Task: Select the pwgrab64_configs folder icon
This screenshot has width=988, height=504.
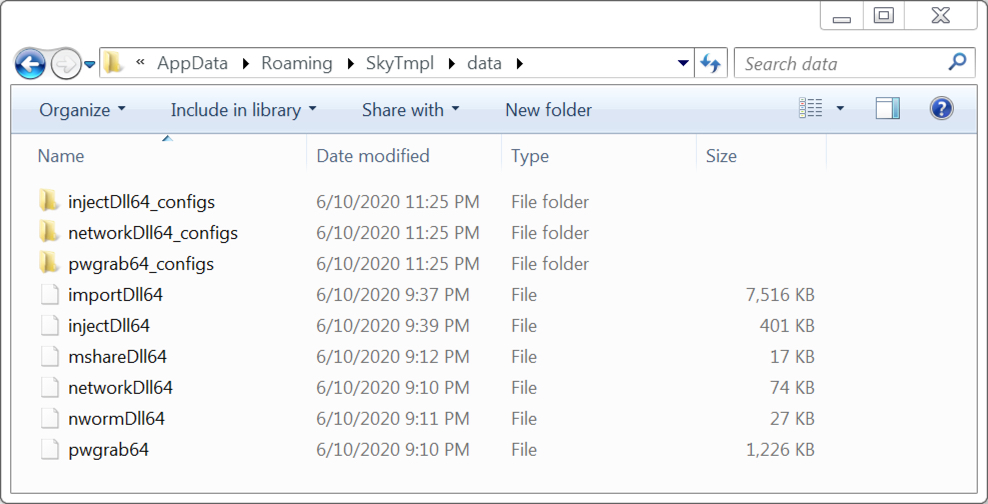Action: click(49, 263)
